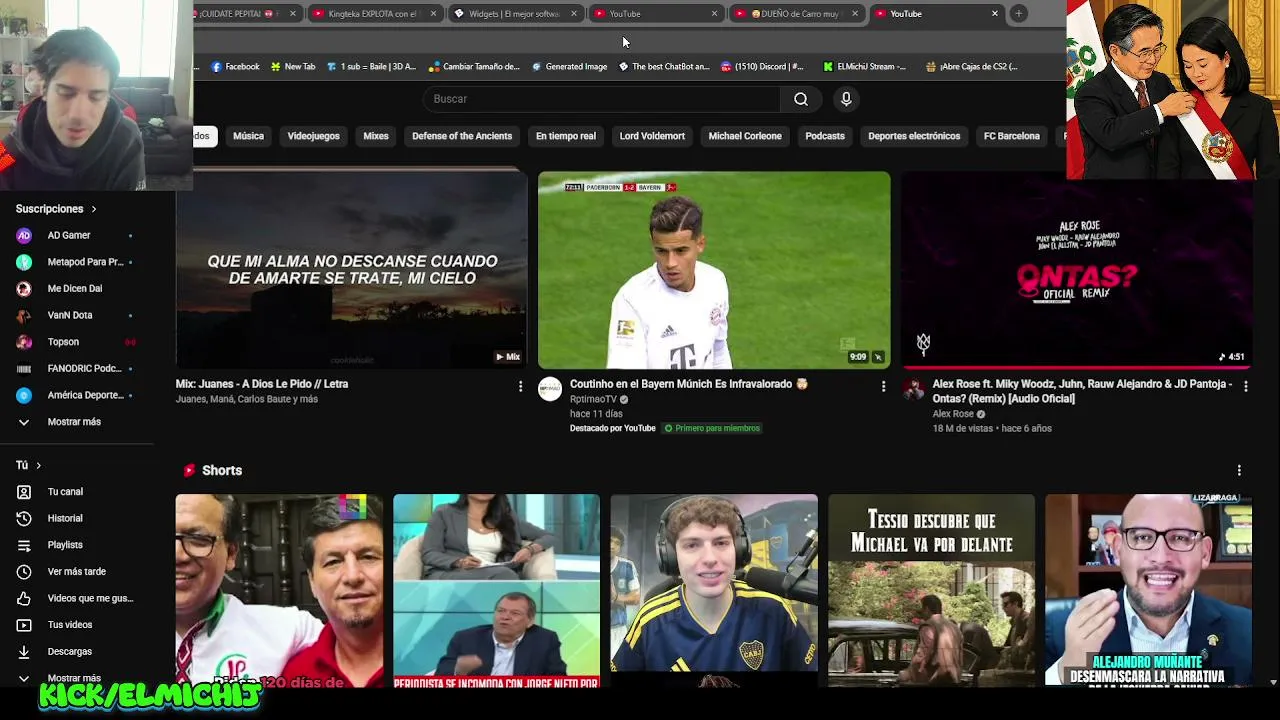Open Metapod Para Pr... channel avatar
Viewport: 1280px width, 720px height.
click(x=24, y=262)
